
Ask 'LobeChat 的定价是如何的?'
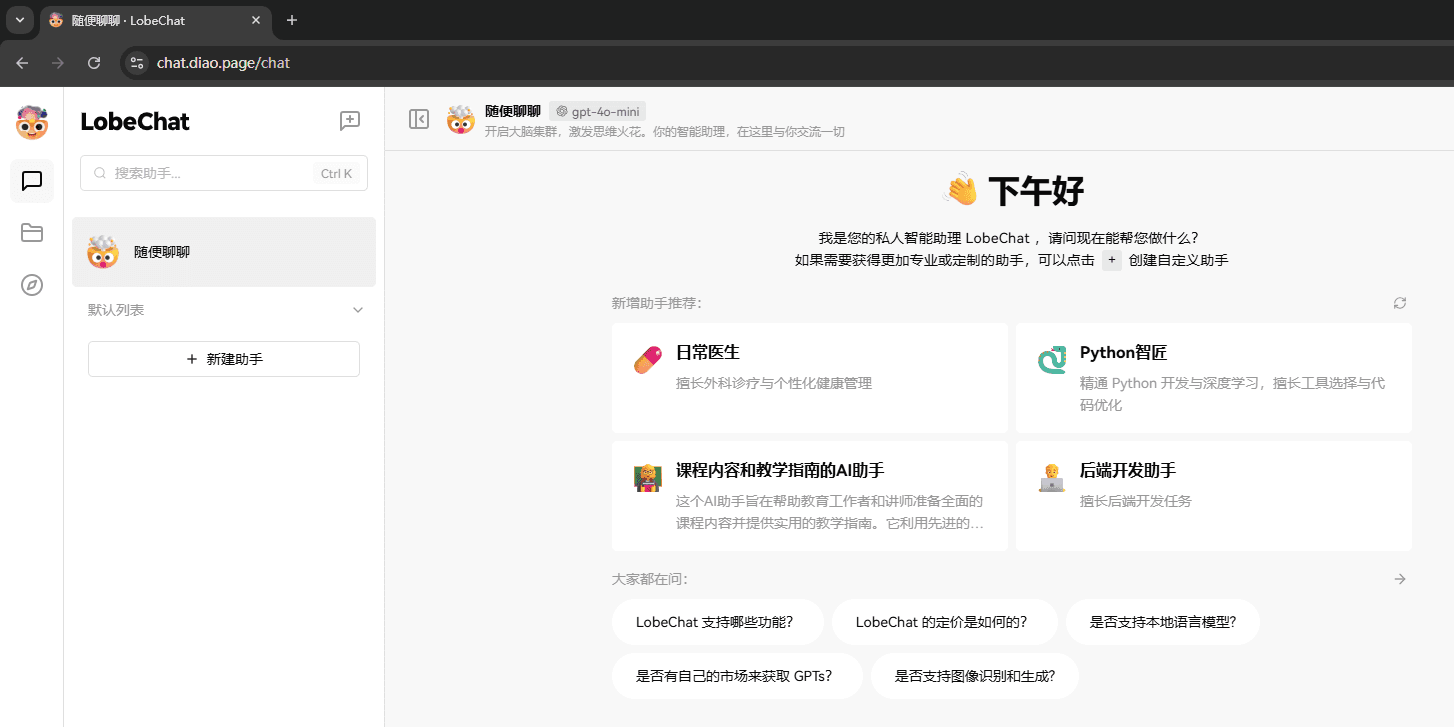(945, 622)
